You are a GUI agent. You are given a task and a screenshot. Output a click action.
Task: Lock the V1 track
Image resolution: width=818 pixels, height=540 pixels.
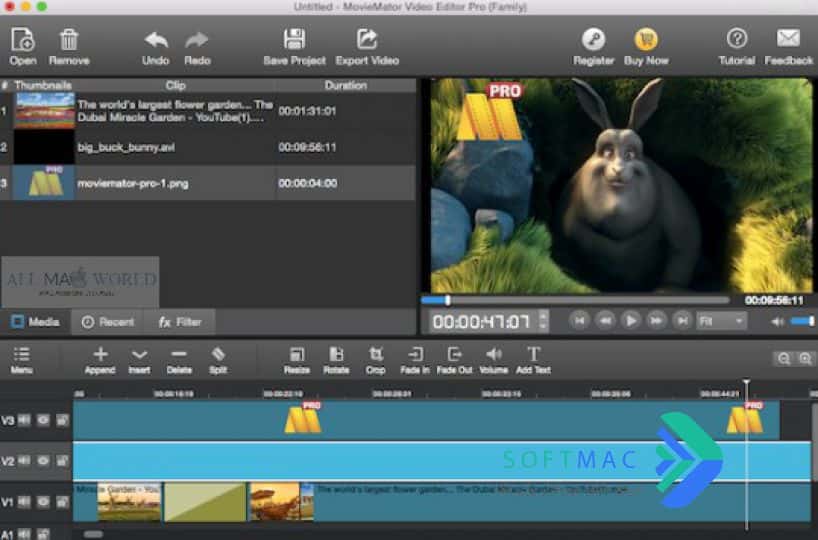click(63, 502)
